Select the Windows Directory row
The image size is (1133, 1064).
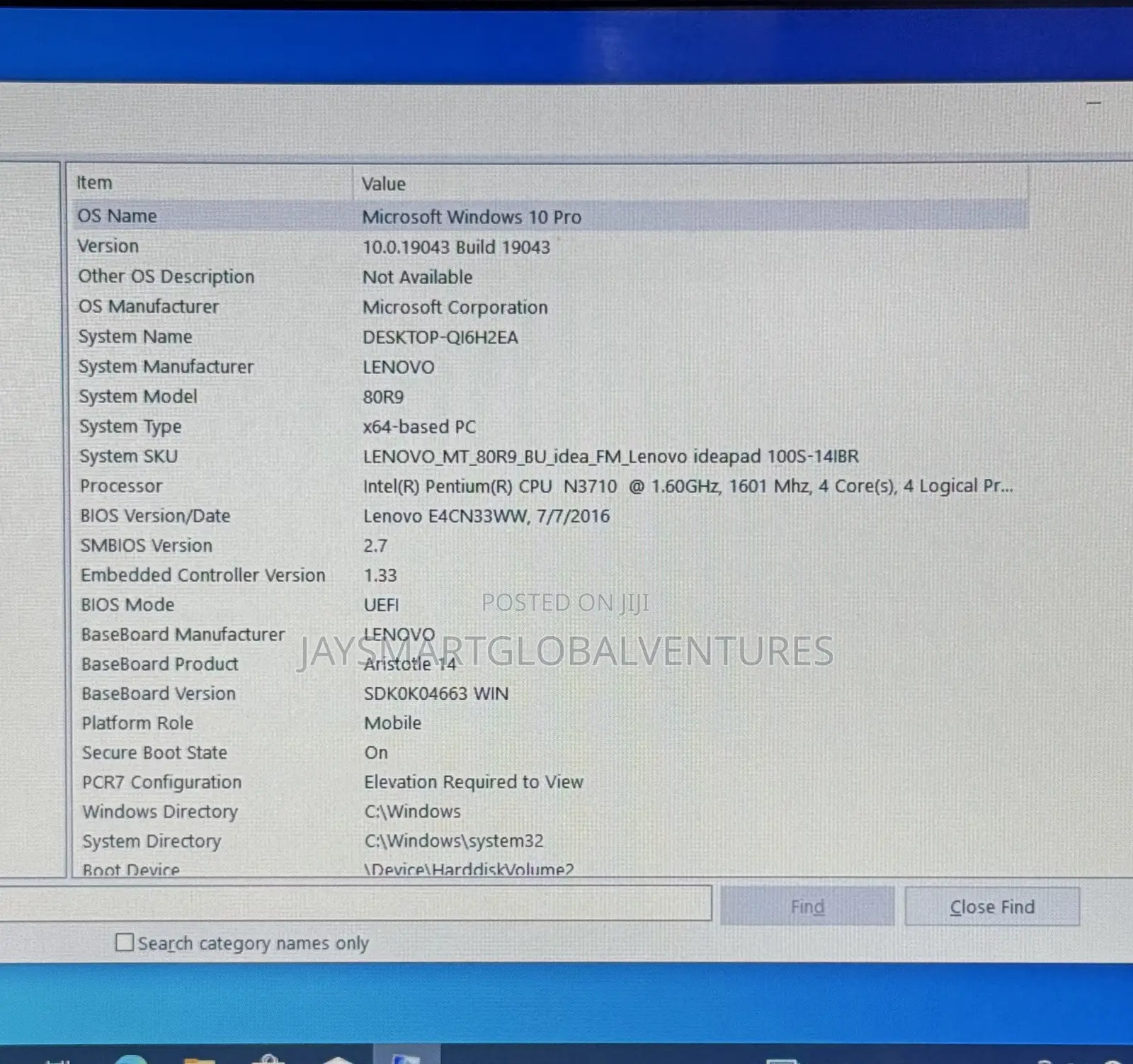(550, 811)
